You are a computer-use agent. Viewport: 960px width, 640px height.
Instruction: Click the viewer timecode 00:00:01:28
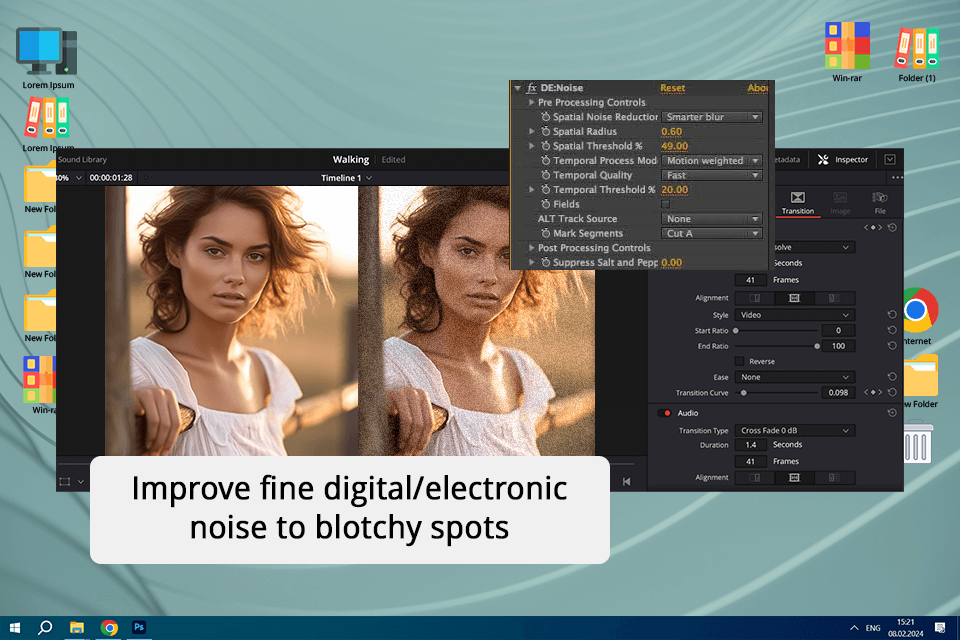click(x=111, y=178)
